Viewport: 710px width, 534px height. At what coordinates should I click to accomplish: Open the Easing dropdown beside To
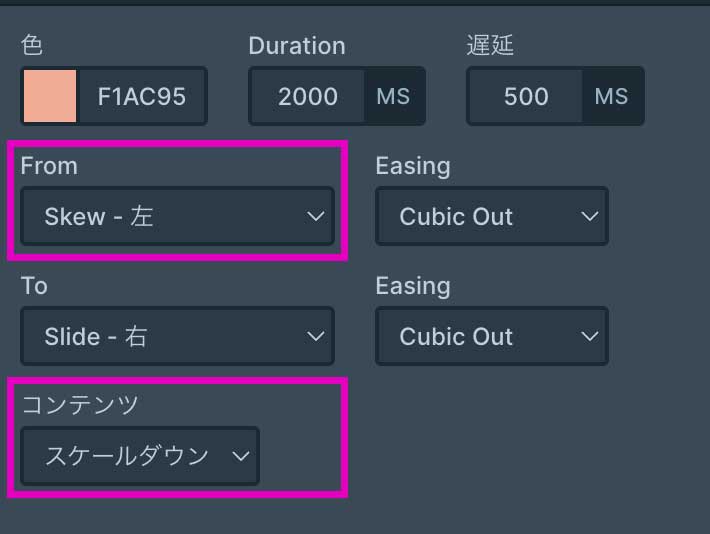coord(491,336)
